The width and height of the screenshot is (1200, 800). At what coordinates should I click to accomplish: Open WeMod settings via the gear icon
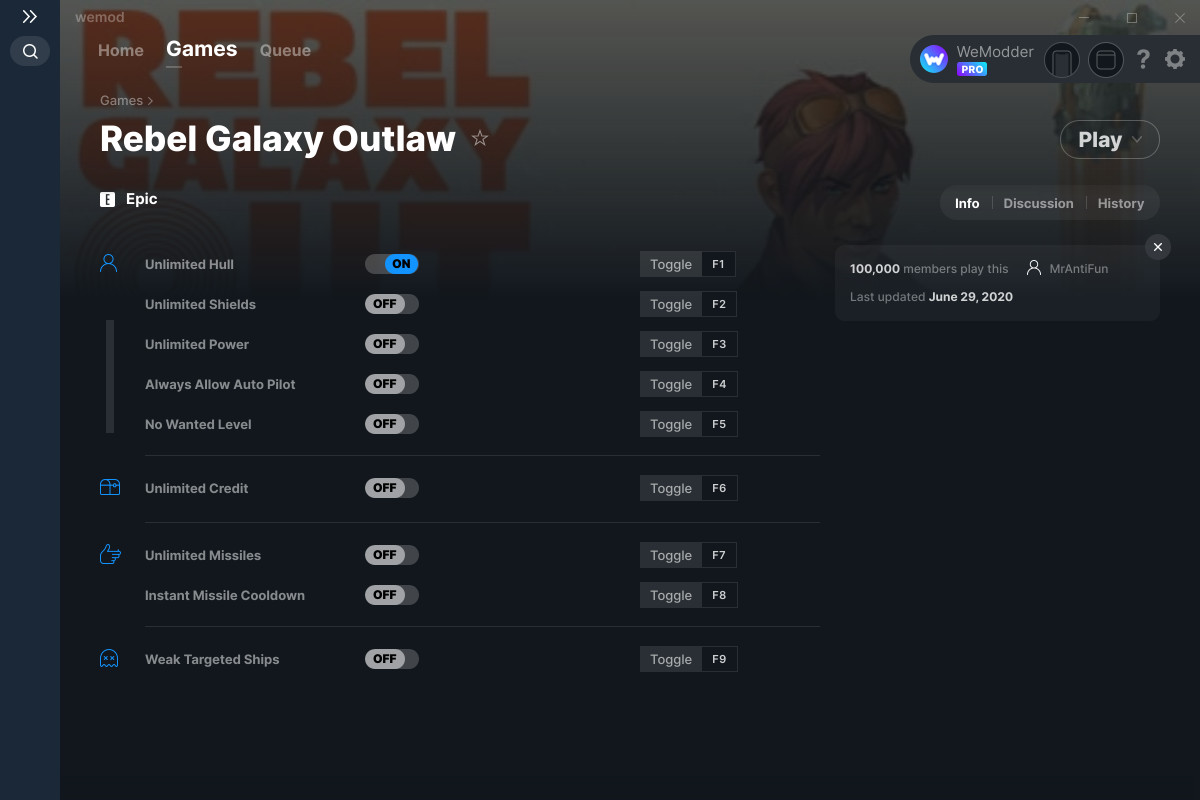pyautogui.click(x=1174, y=59)
